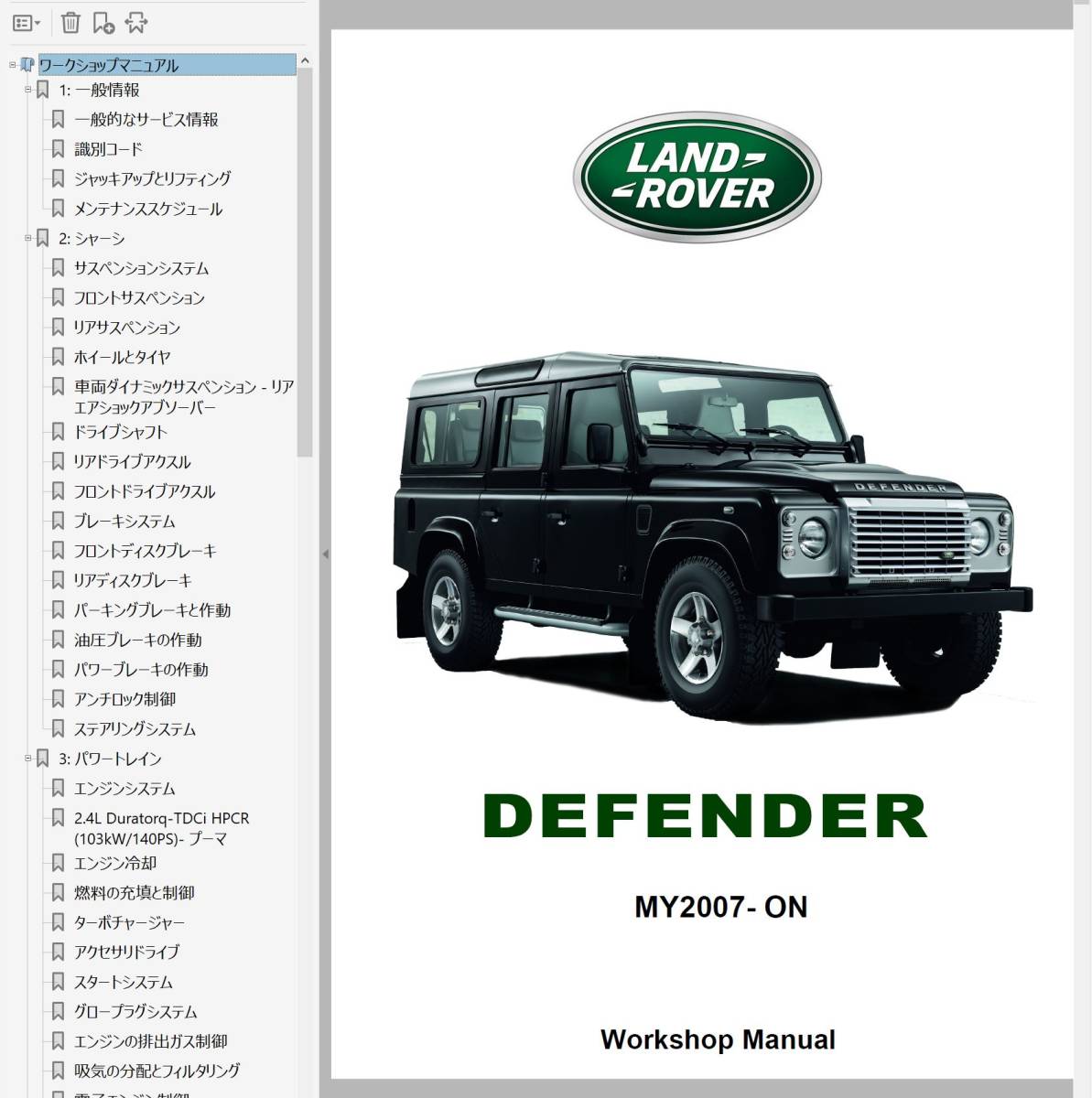Collapse the ワークショップマニュアル root node
1092x1098 pixels.
[13, 65]
